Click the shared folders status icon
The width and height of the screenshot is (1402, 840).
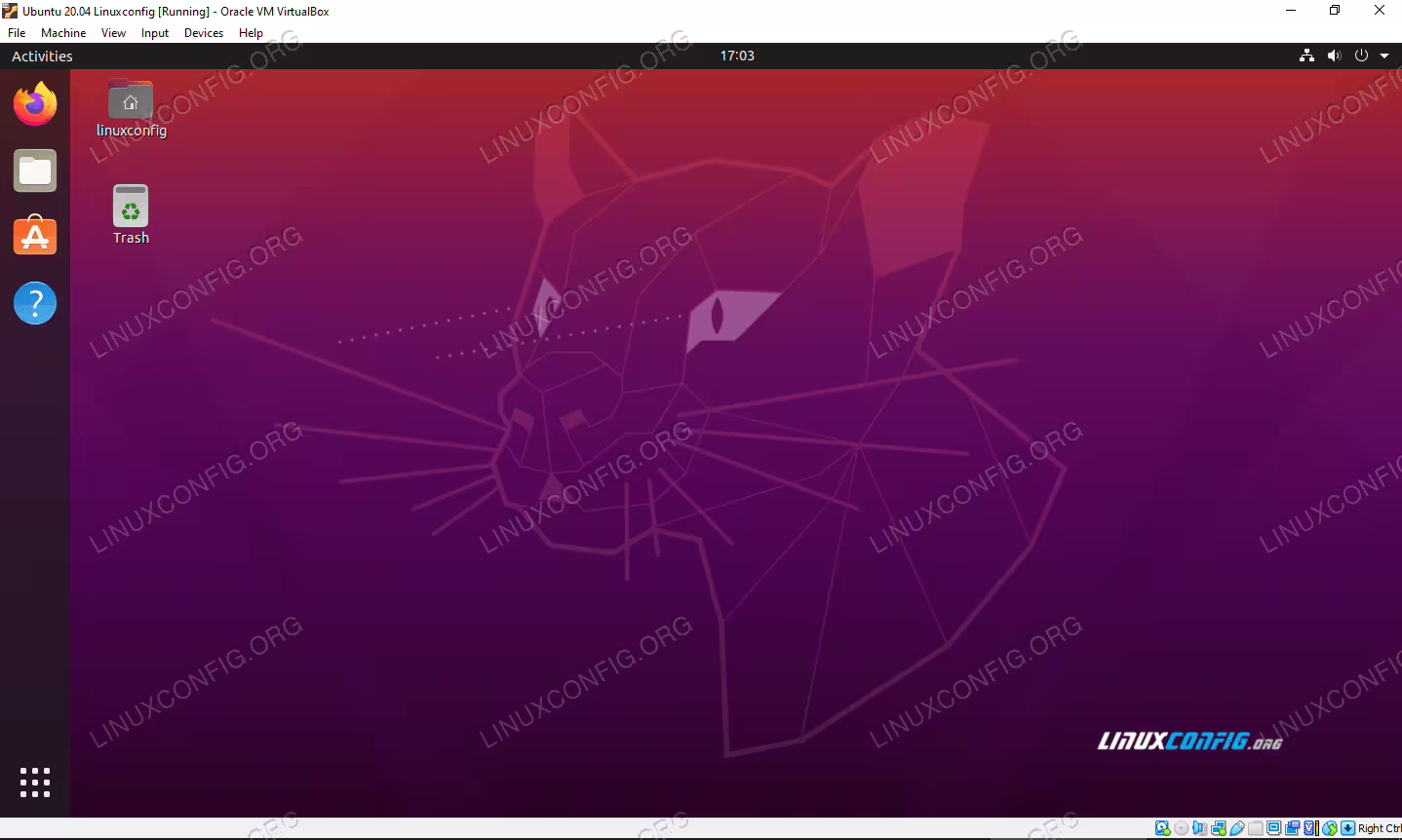tap(1256, 828)
